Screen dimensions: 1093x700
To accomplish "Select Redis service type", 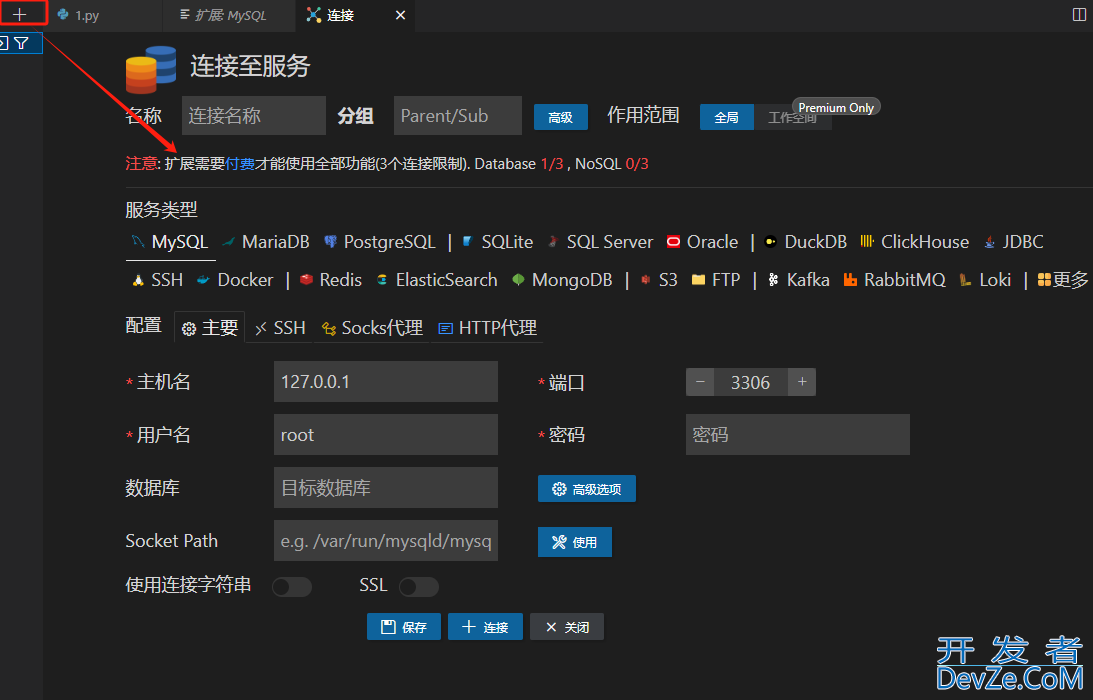I will click(331, 280).
